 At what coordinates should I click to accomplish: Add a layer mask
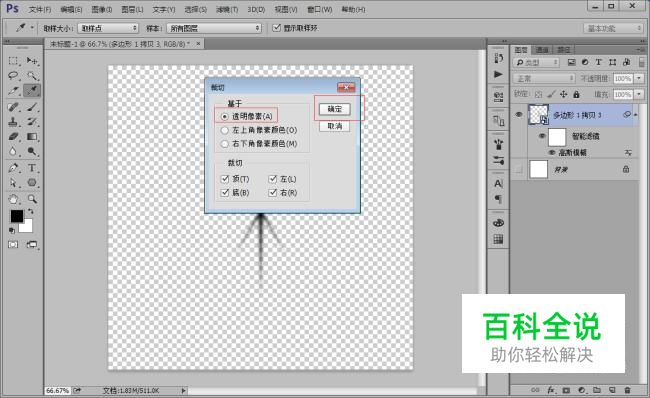point(566,390)
